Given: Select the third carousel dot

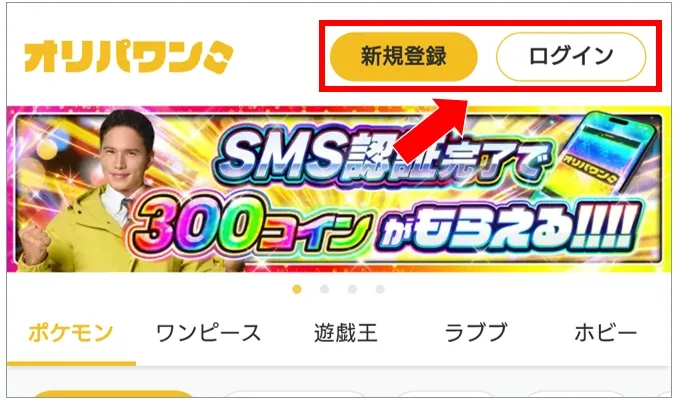Looking at the screenshot, I should click(352, 289).
